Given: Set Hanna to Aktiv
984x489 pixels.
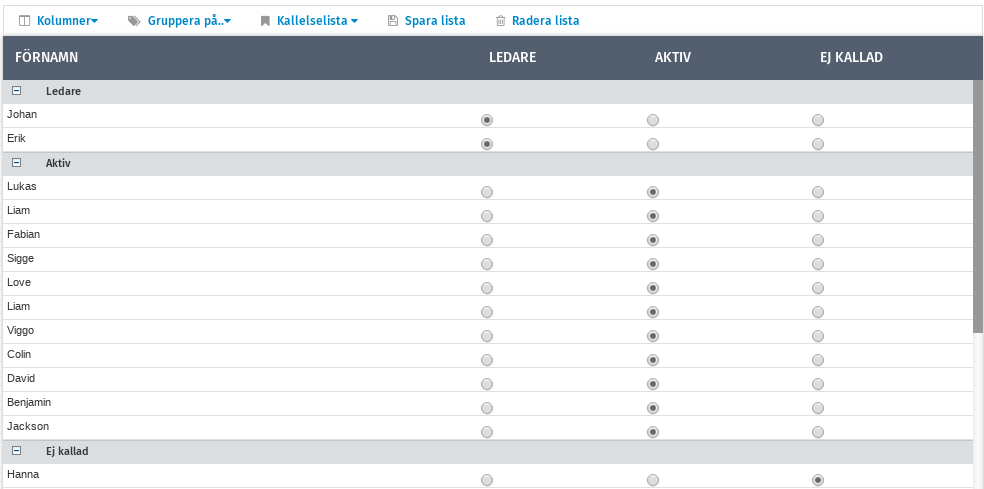Looking at the screenshot, I should pos(653,480).
